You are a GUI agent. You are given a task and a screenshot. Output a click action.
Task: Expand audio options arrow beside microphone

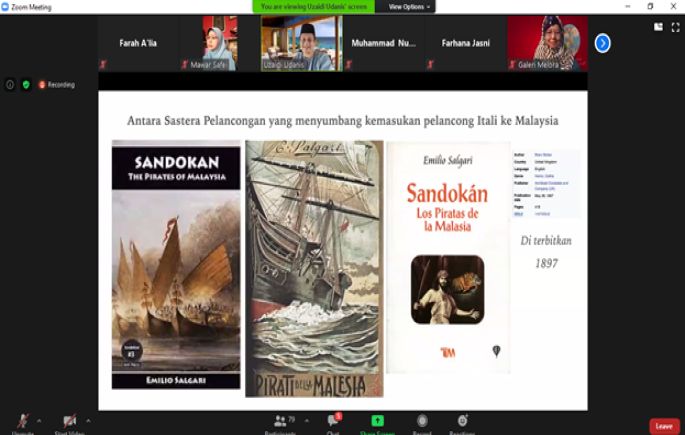(x=41, y=420)
